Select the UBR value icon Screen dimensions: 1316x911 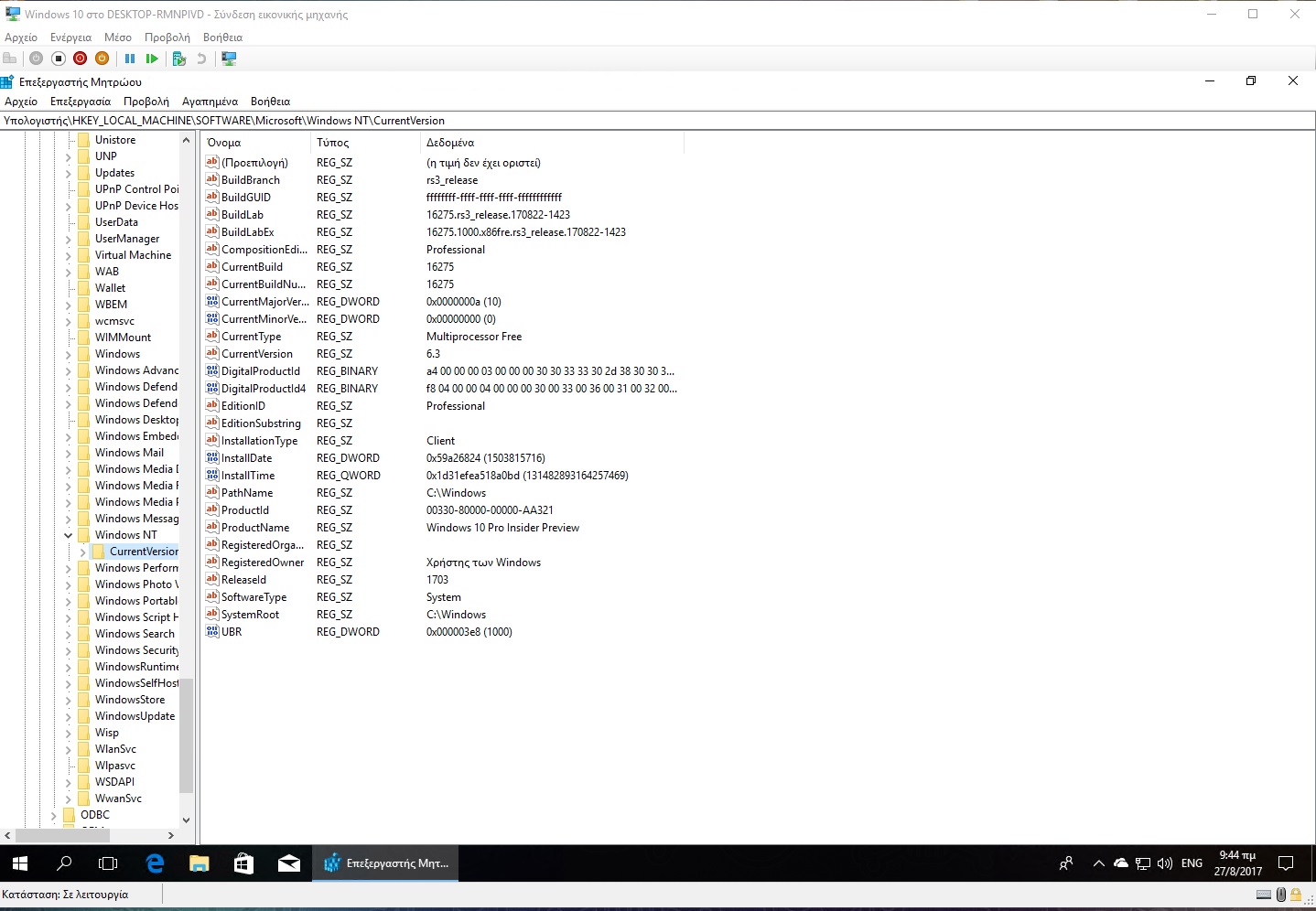pos(212,632)
